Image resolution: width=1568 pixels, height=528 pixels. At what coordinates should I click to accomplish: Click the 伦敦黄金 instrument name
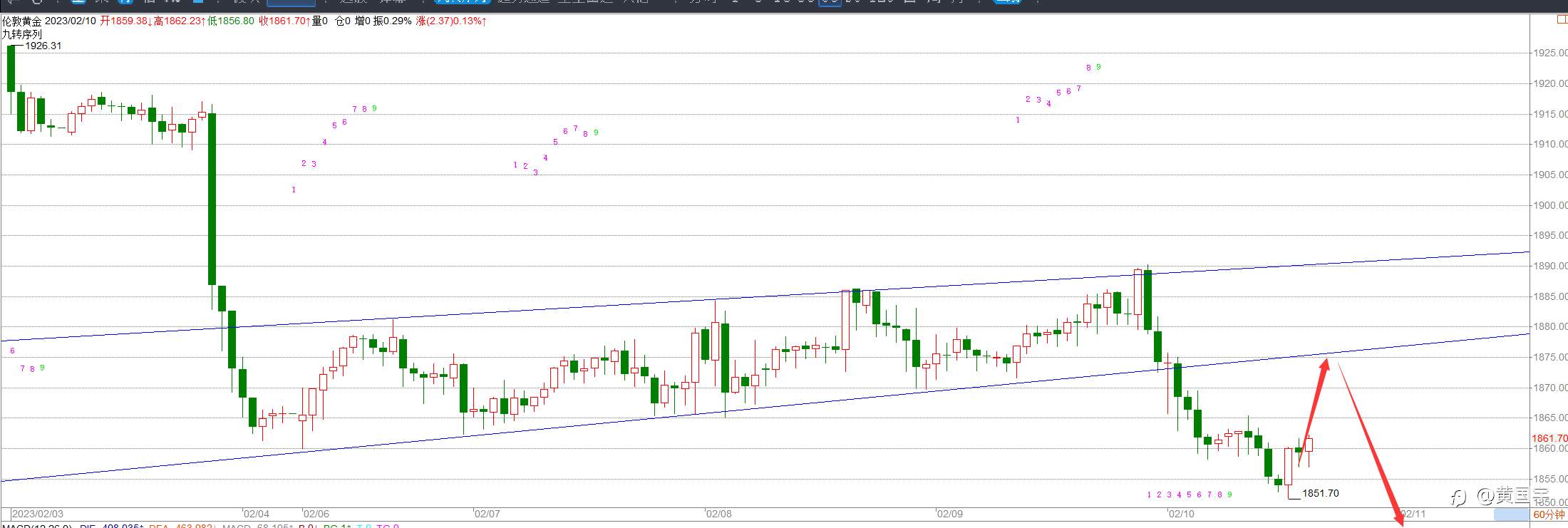[21, 21]
